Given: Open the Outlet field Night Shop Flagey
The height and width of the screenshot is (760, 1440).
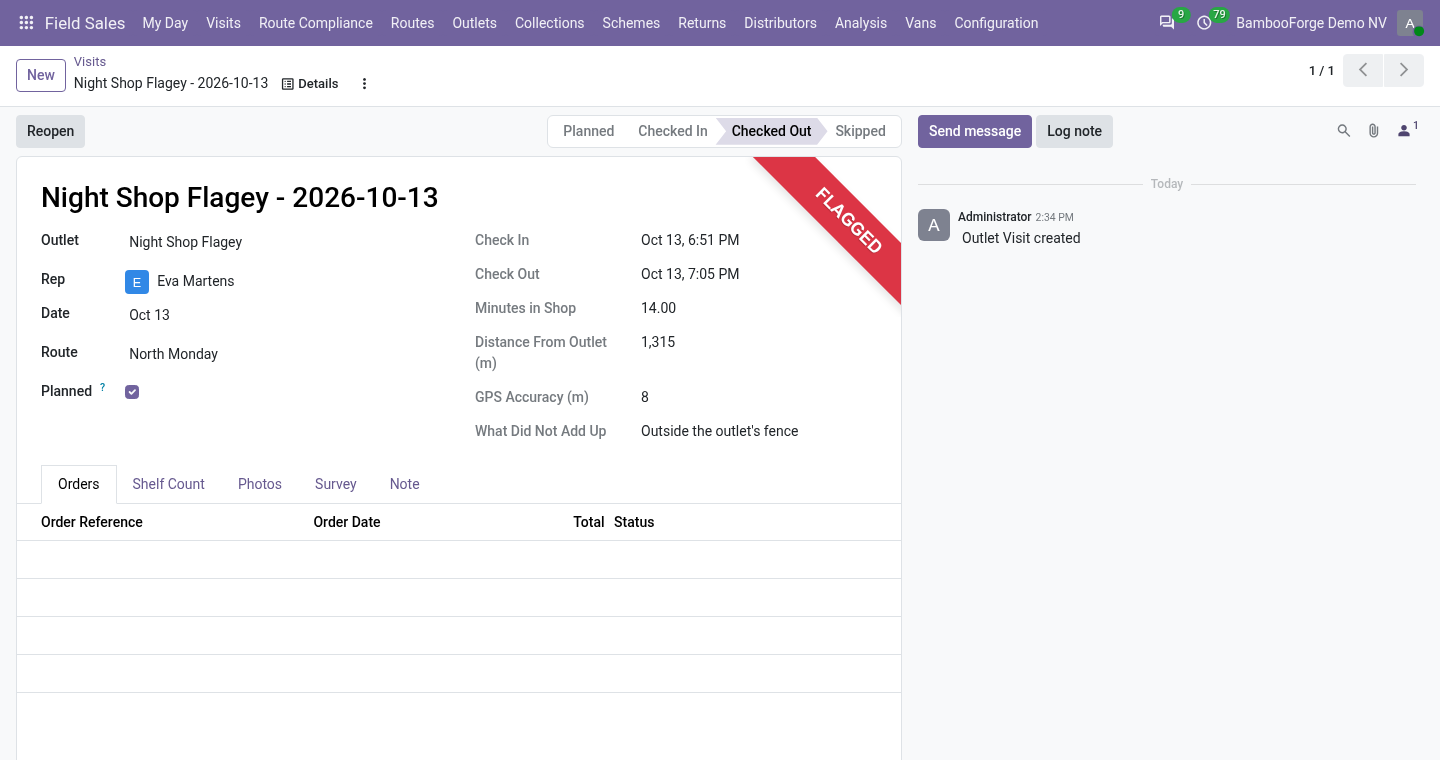Looking at the screenshot, I should (x=285, y=242).
